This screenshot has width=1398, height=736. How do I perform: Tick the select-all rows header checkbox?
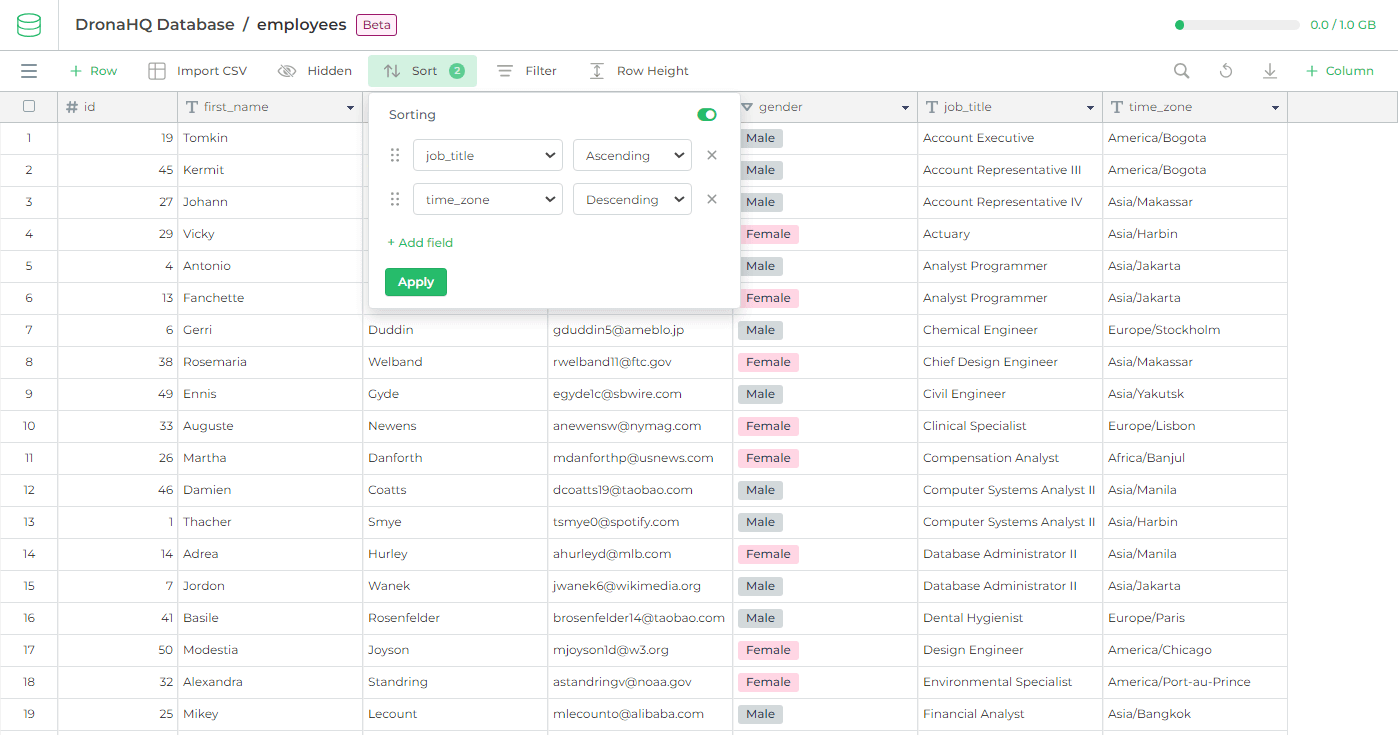click(x=29, y=106)
